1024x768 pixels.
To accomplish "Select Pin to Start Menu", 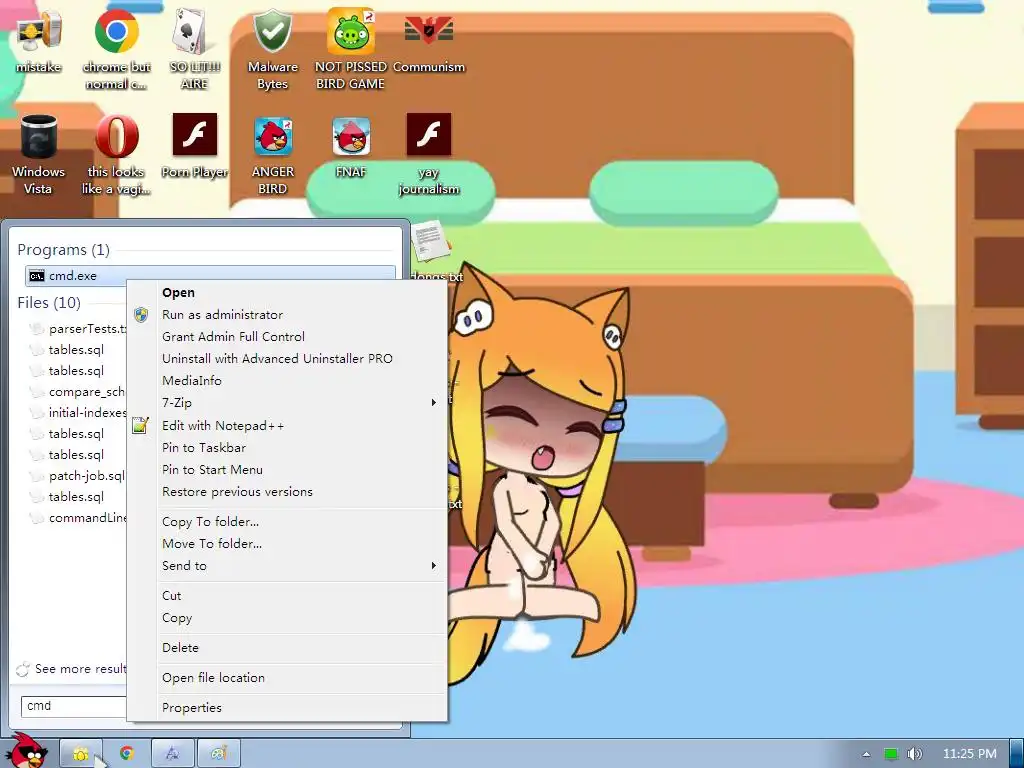I will [212, 470].
